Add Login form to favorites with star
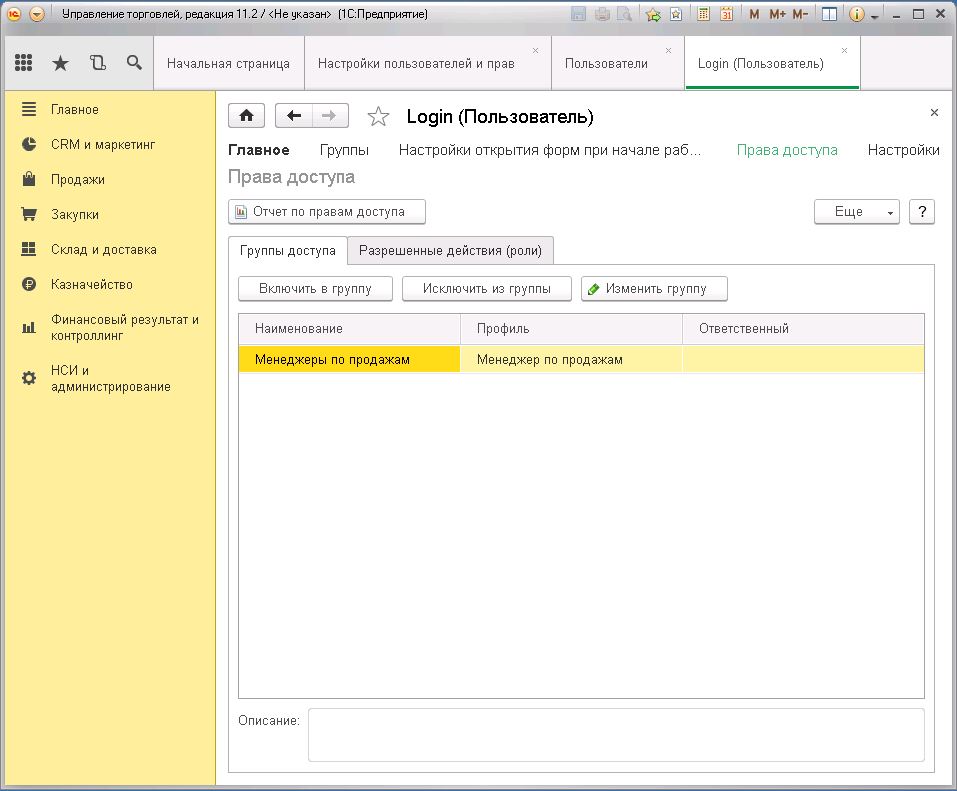This screenshot has width=957, height=791. (378, 116)
